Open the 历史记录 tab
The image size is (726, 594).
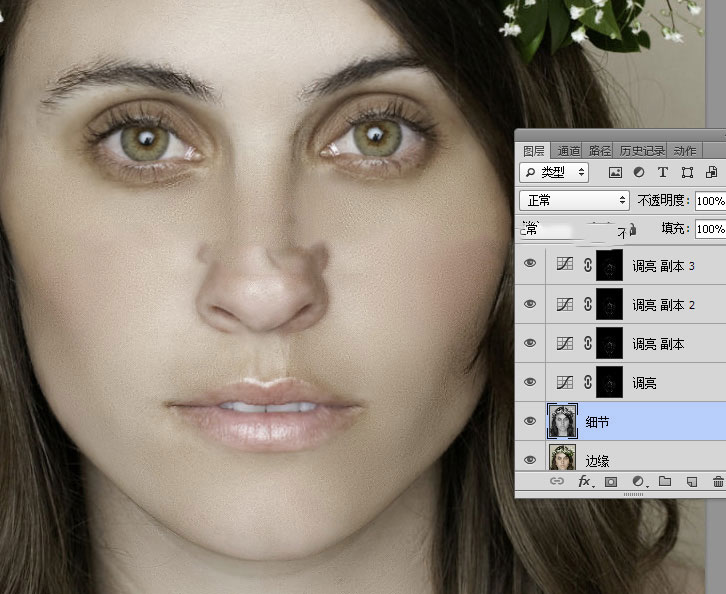[x=641, y=151]
